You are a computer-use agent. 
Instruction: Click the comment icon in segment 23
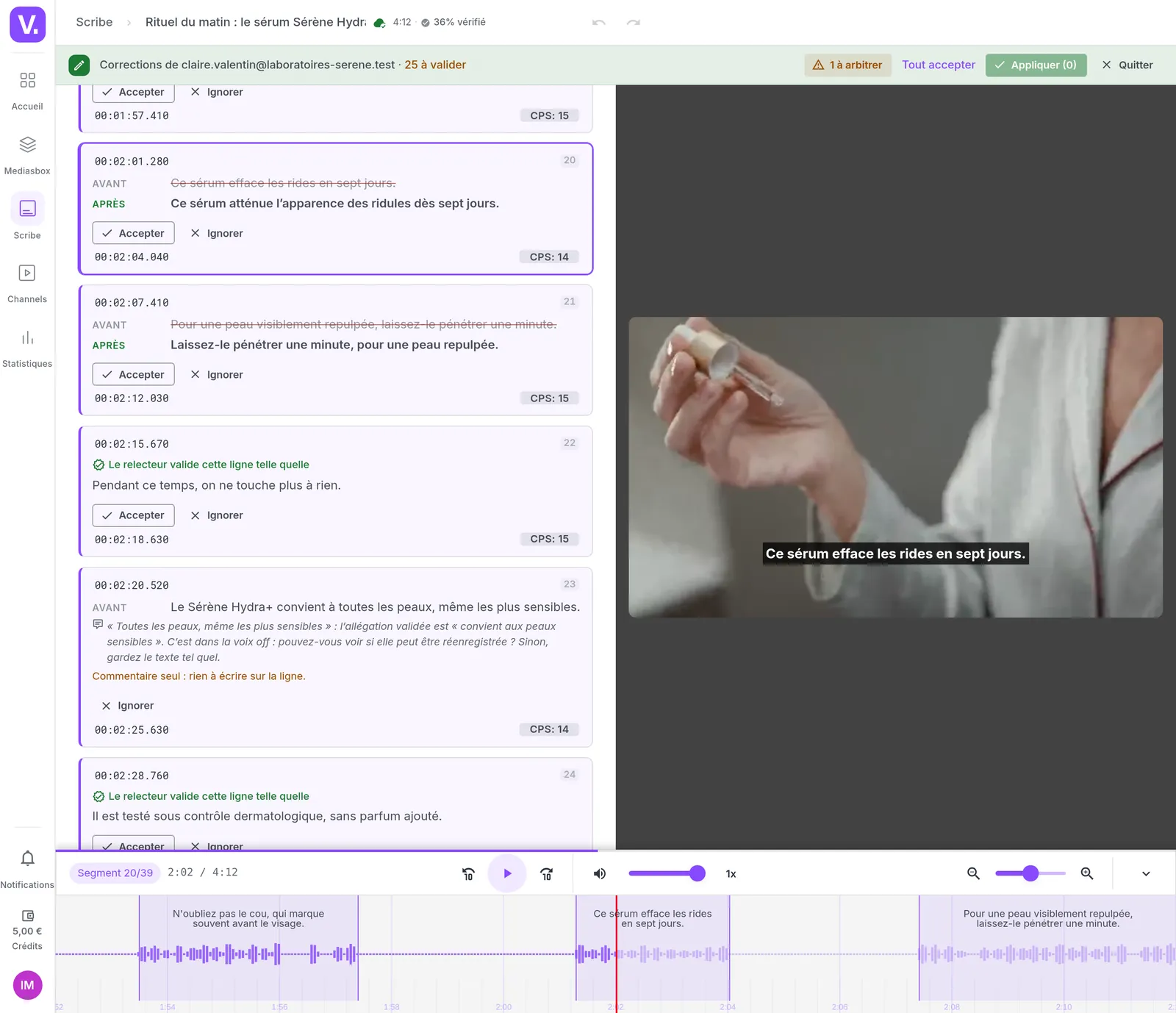pos(98,625)
